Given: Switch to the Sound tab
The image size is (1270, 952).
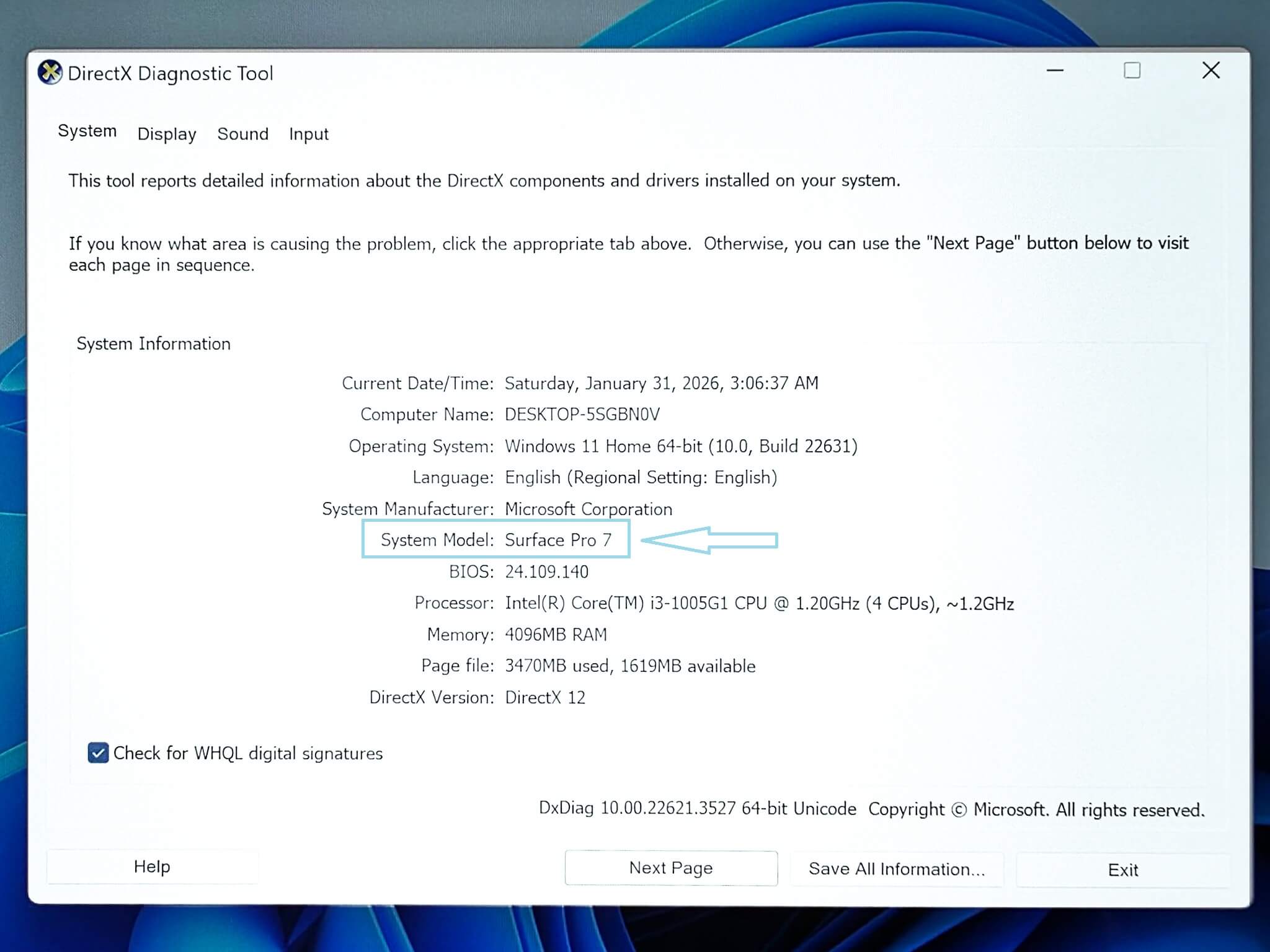Looking at the screenshot, I should (242, 134).
